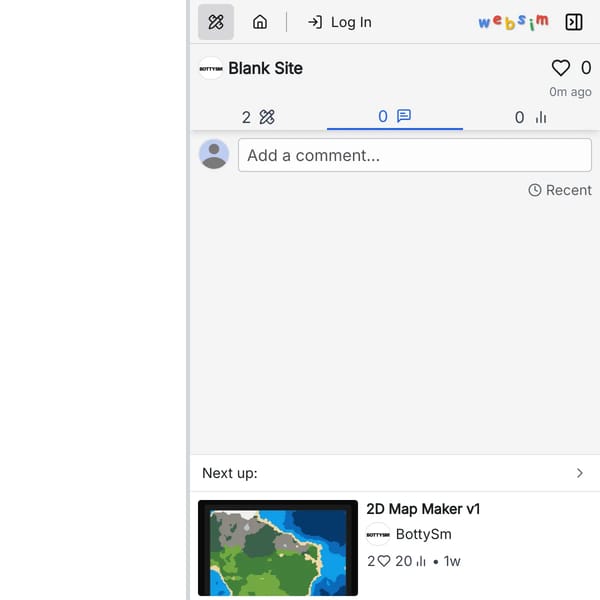Click the remix tool icon in toolbar
This screenshot has height=600, width=600.
click(215, 22)
